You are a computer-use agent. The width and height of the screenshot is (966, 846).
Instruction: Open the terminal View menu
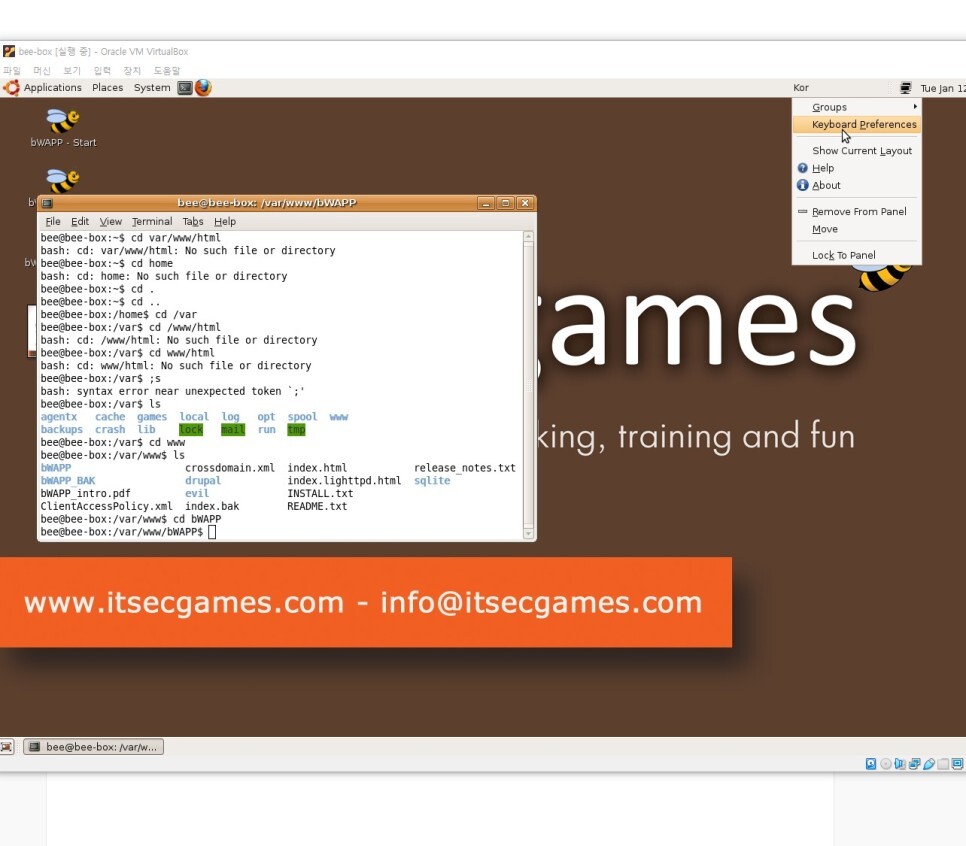pos(110,221)
